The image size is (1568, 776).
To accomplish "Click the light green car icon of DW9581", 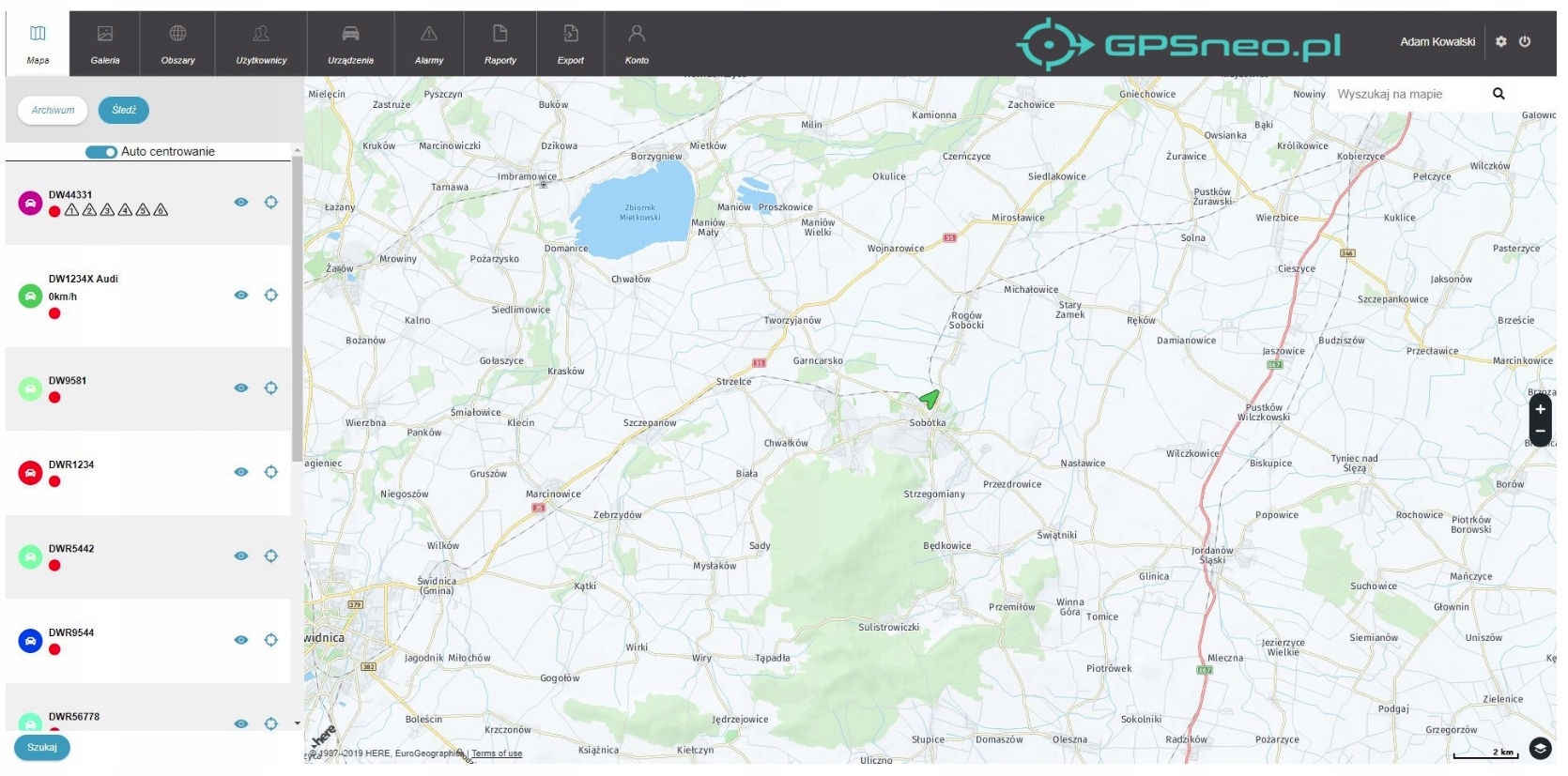I will click(30, 388).
